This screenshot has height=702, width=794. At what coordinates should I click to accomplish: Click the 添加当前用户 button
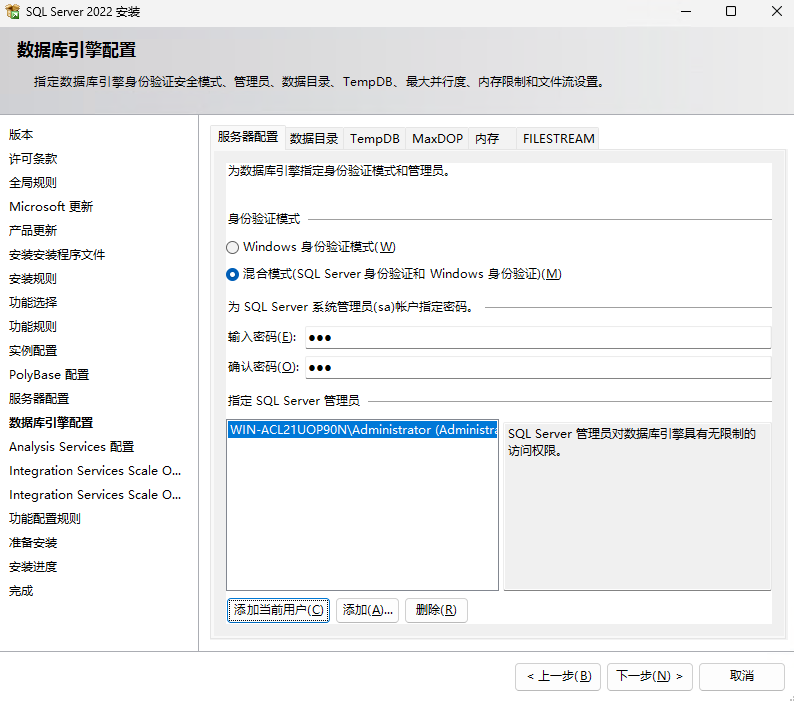[278, 610]
